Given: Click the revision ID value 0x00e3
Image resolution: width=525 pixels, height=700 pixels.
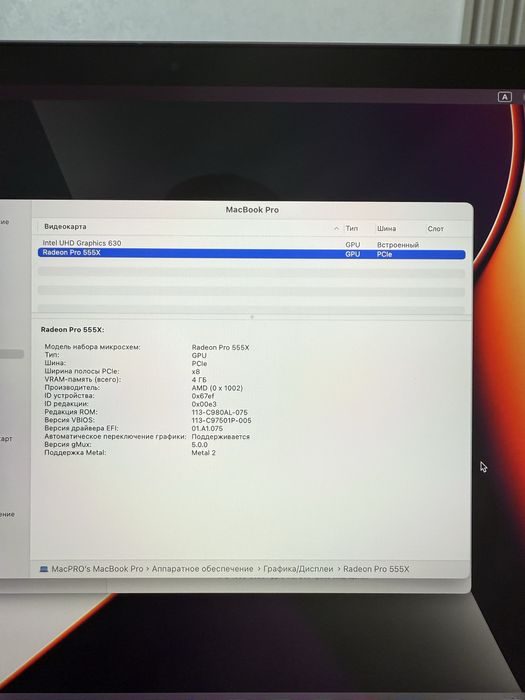Looking at the screenshot, I should click(204, 404).
